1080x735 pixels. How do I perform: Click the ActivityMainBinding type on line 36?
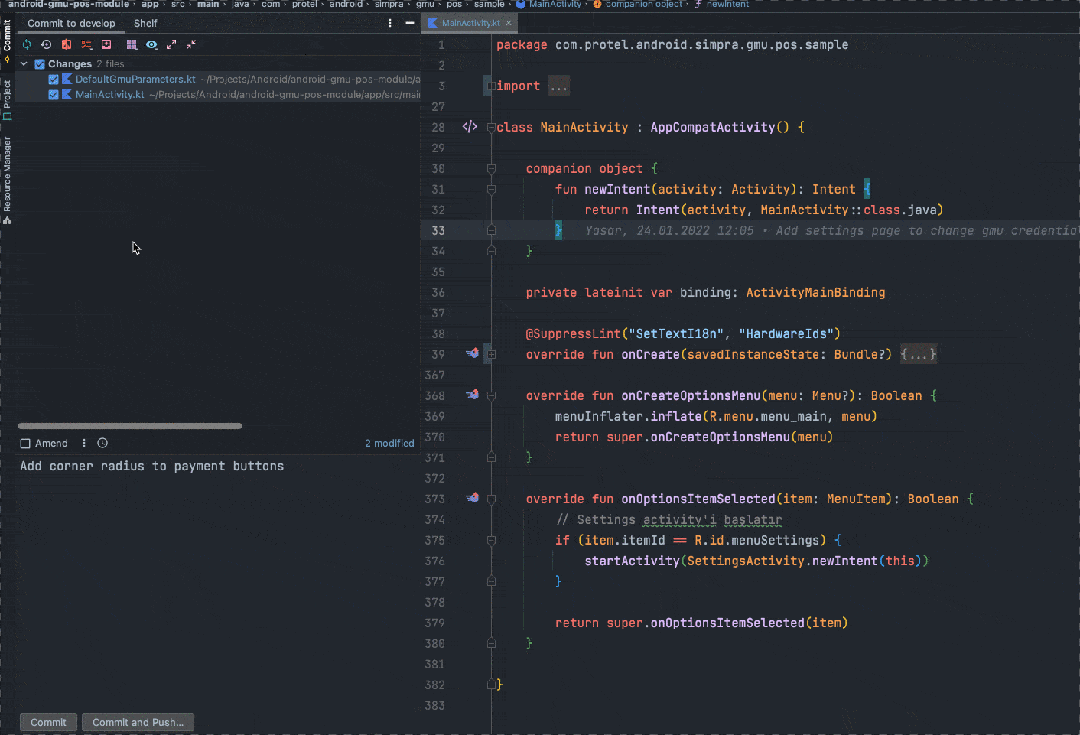coord(815,293)
